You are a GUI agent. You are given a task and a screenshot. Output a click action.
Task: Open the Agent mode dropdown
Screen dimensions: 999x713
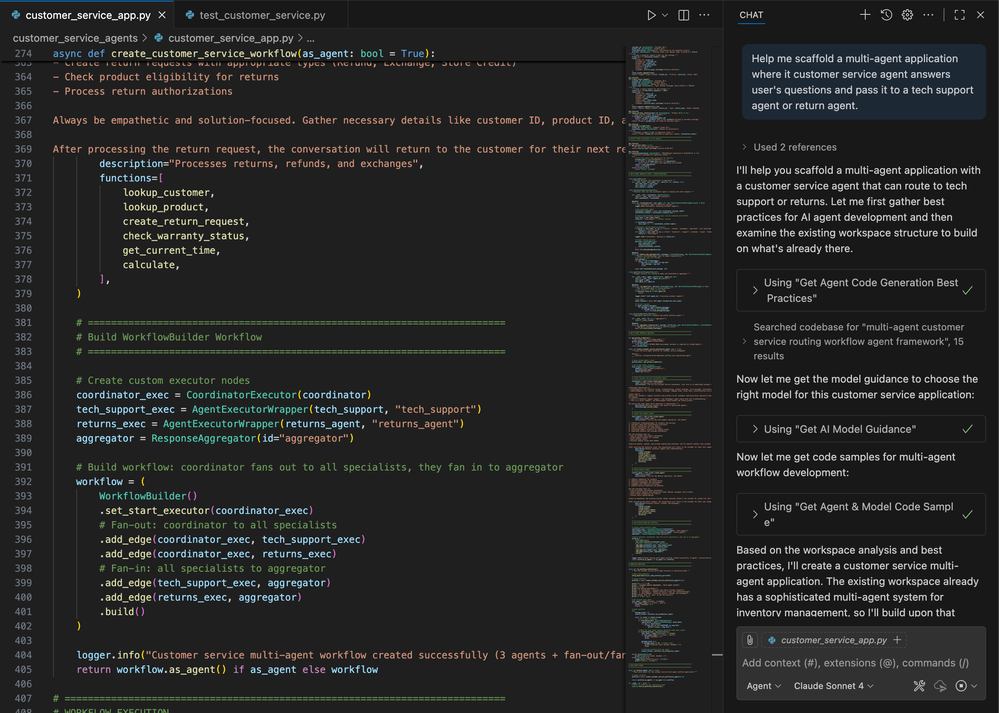click(763, 686)
